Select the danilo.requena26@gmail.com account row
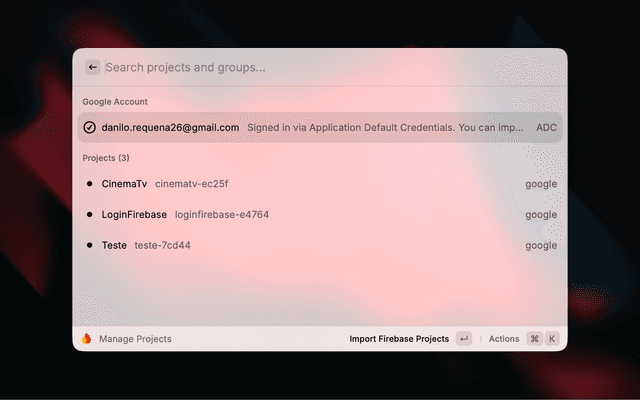This screenshot has width=640, height=400. point(320,127)
